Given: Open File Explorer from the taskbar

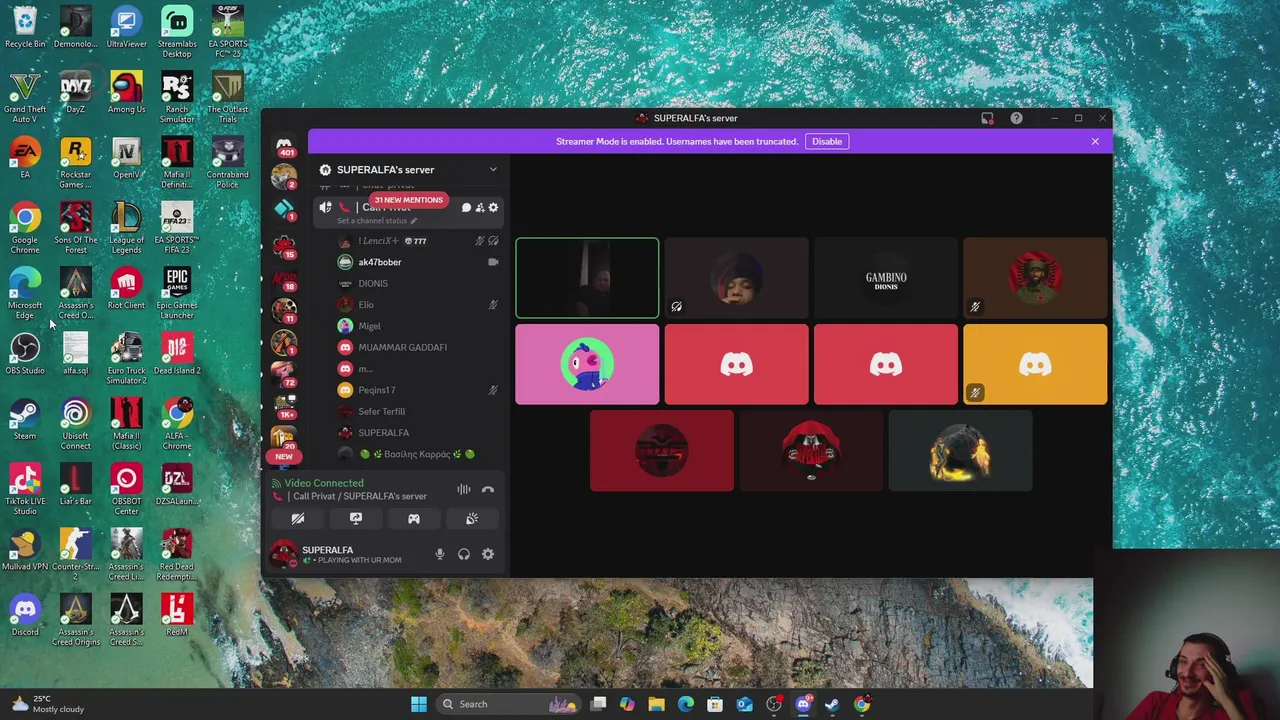Looking at the screenshot, I should [656, 704].
